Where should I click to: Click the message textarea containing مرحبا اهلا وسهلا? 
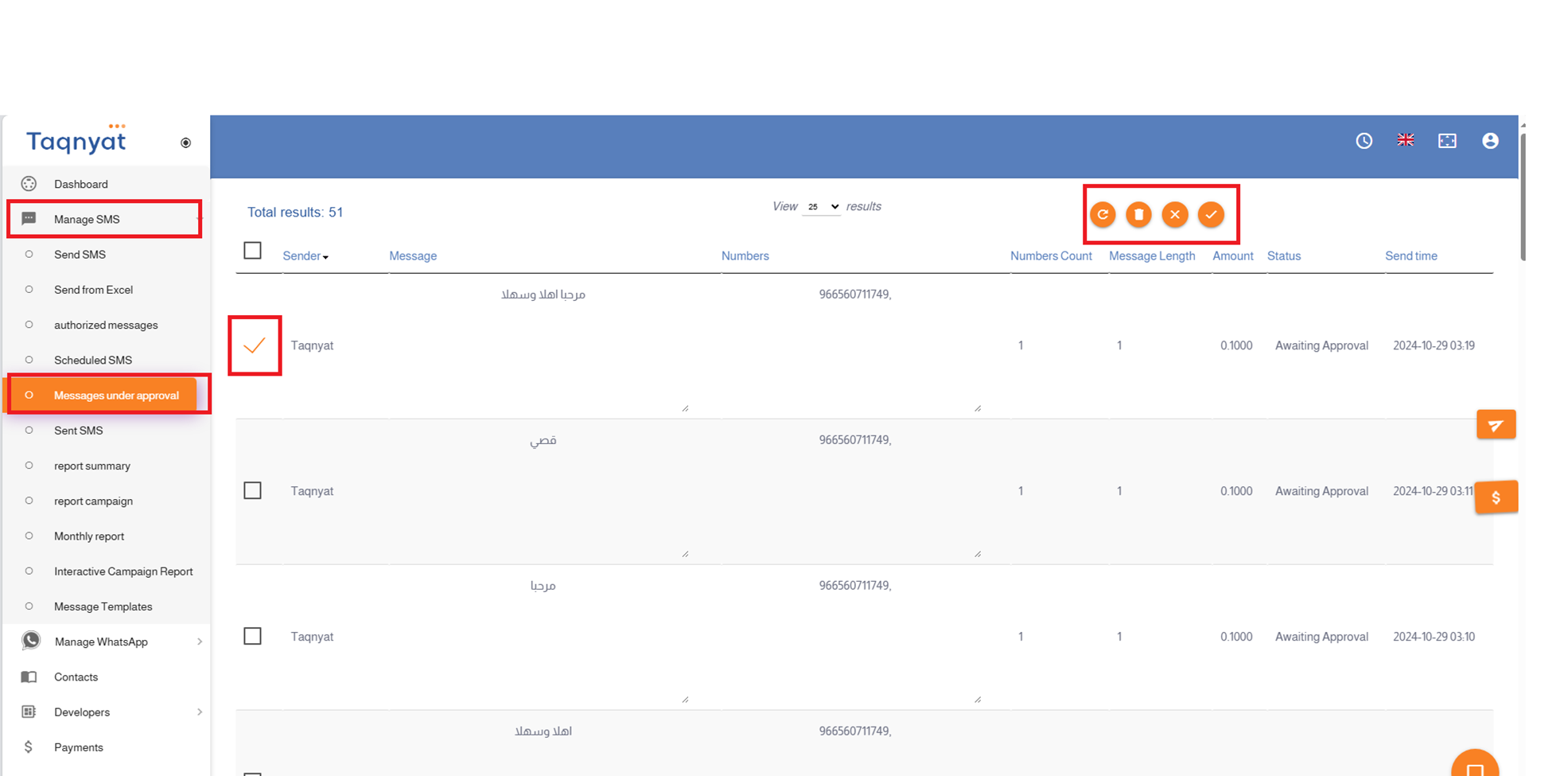point(543,345)
